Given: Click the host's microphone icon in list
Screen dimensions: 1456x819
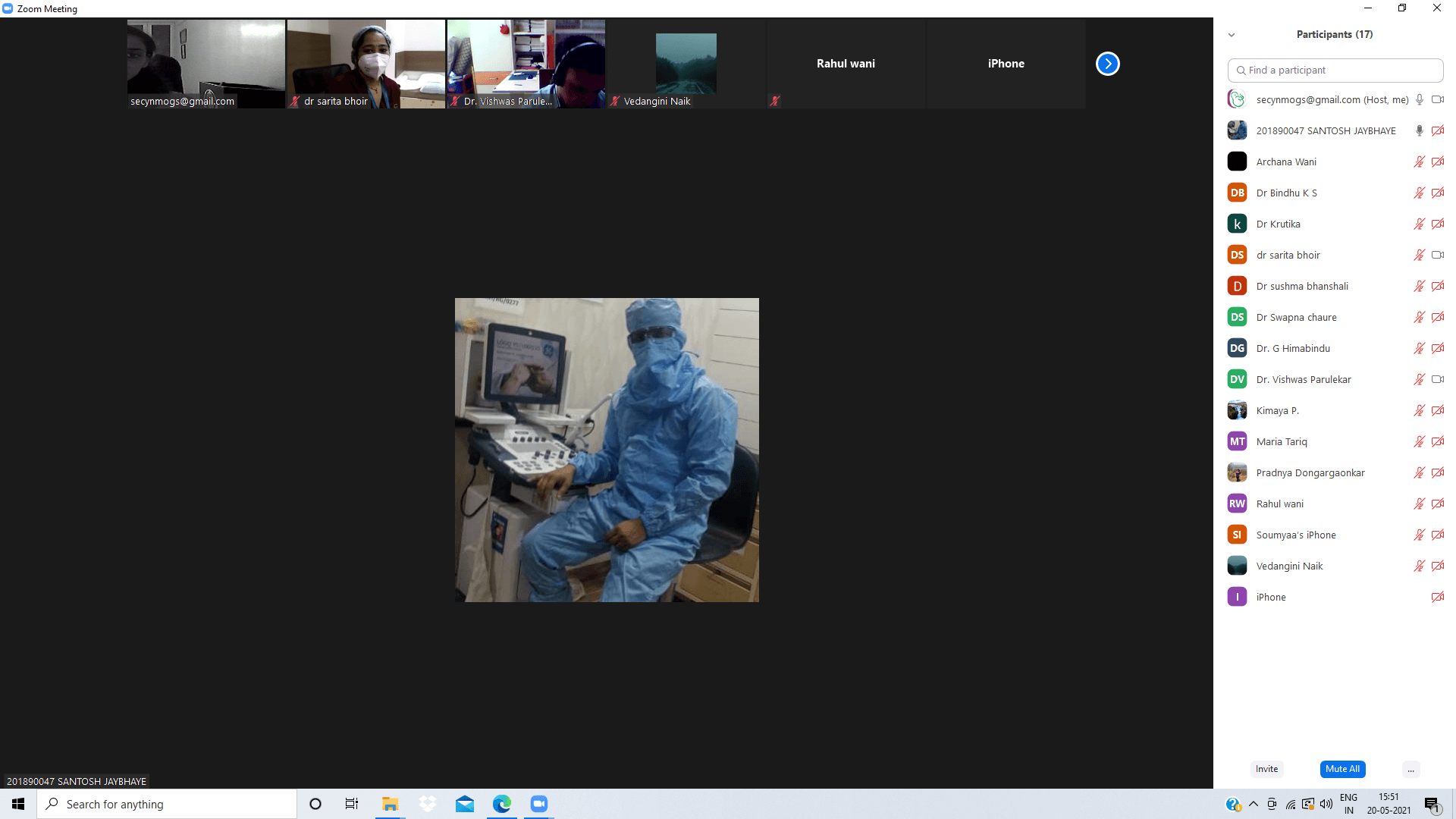Looking at the screenshot, I should pos(1419,99).
